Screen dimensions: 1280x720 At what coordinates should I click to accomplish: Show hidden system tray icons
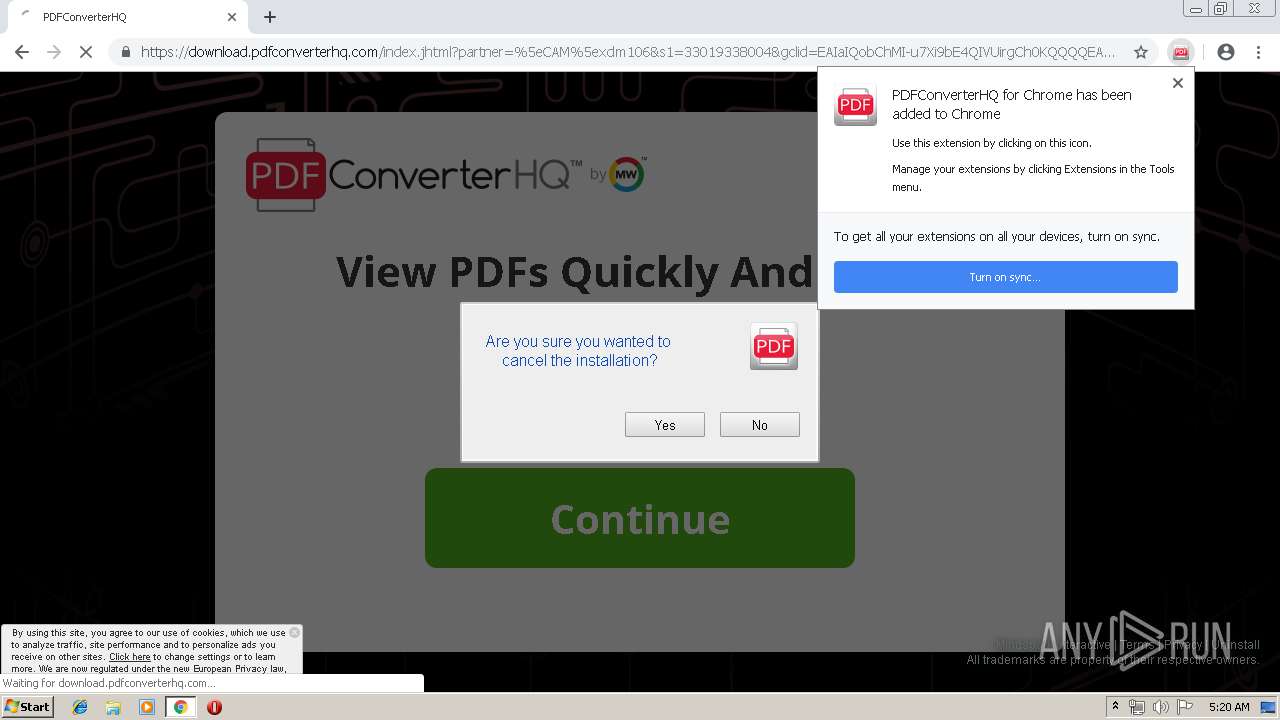[1115, 707]
